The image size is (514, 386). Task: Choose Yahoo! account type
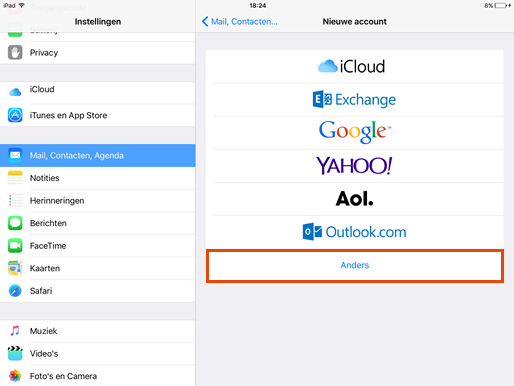point(355,166)
